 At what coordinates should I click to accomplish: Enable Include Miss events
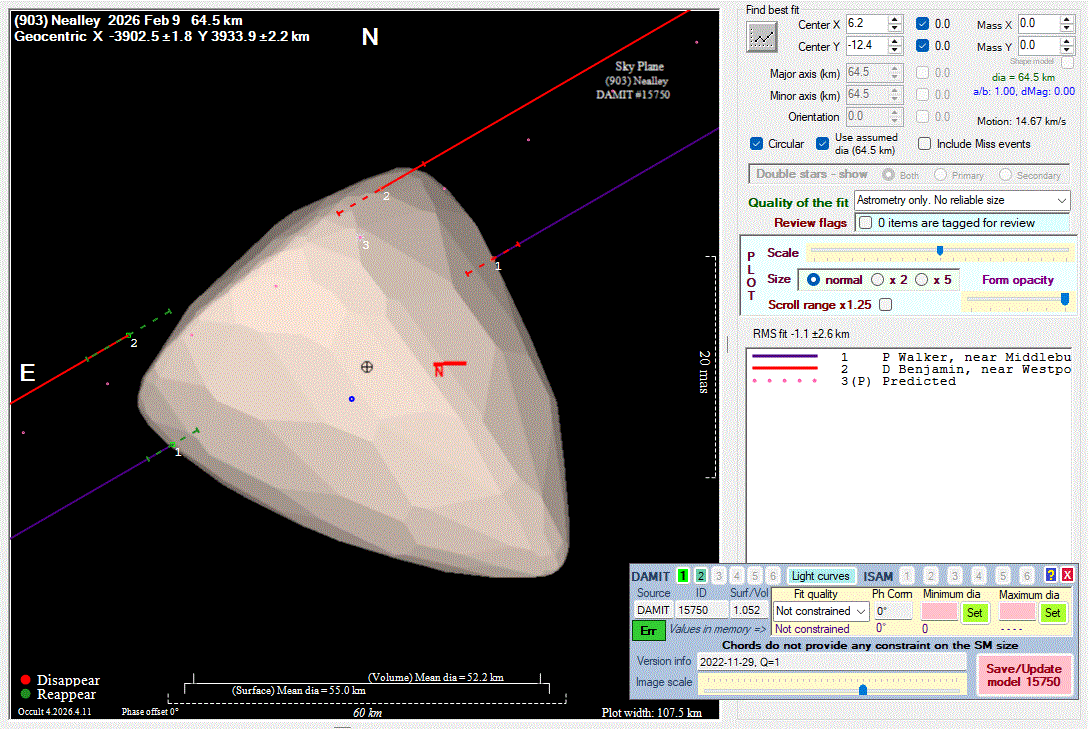pos(925,144)
